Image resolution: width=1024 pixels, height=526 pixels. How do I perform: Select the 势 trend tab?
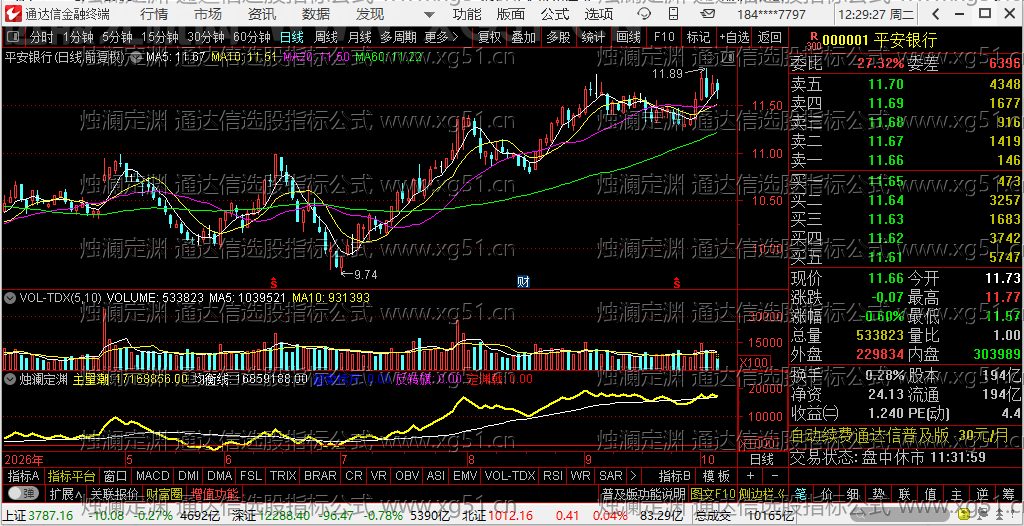pos(878,493)
